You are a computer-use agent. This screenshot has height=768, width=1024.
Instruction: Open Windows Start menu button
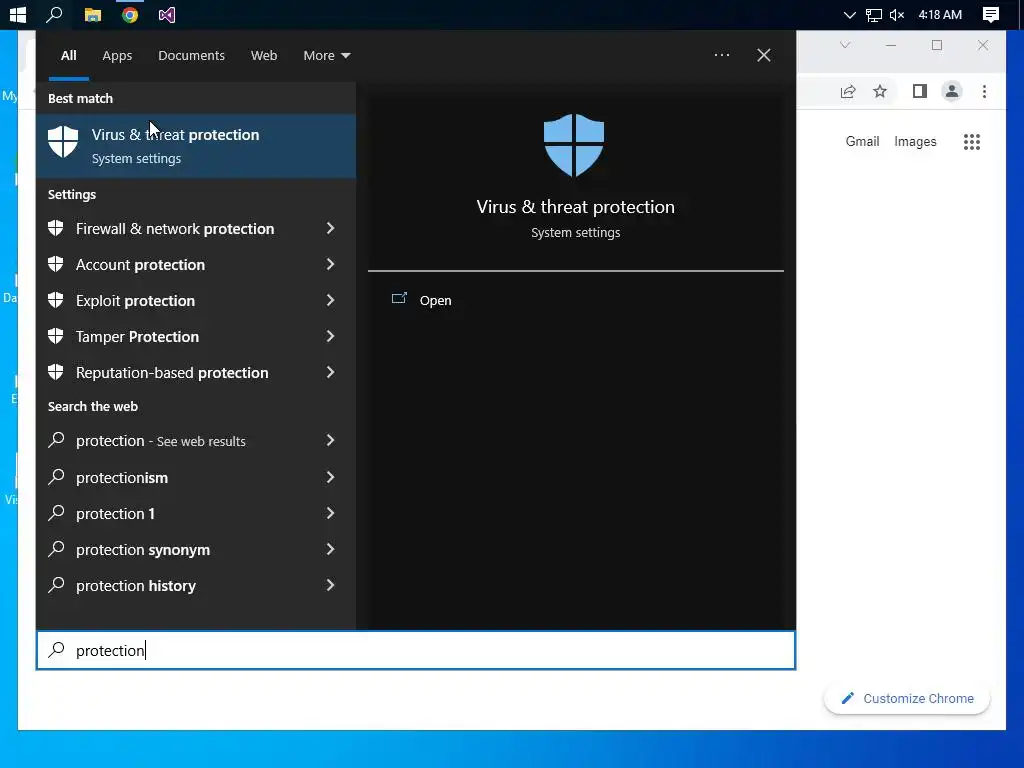click(18, 14)
